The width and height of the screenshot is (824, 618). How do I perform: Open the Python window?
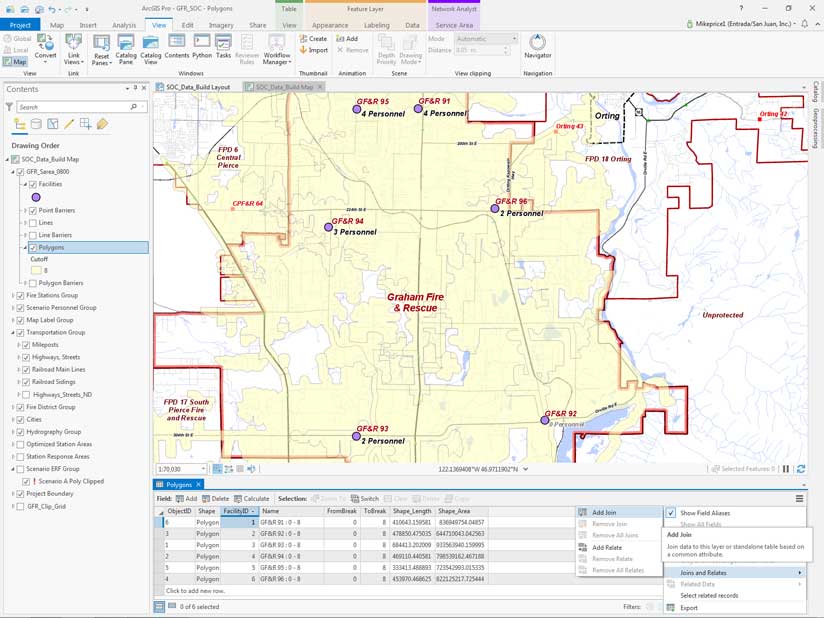tap(202, 46)
